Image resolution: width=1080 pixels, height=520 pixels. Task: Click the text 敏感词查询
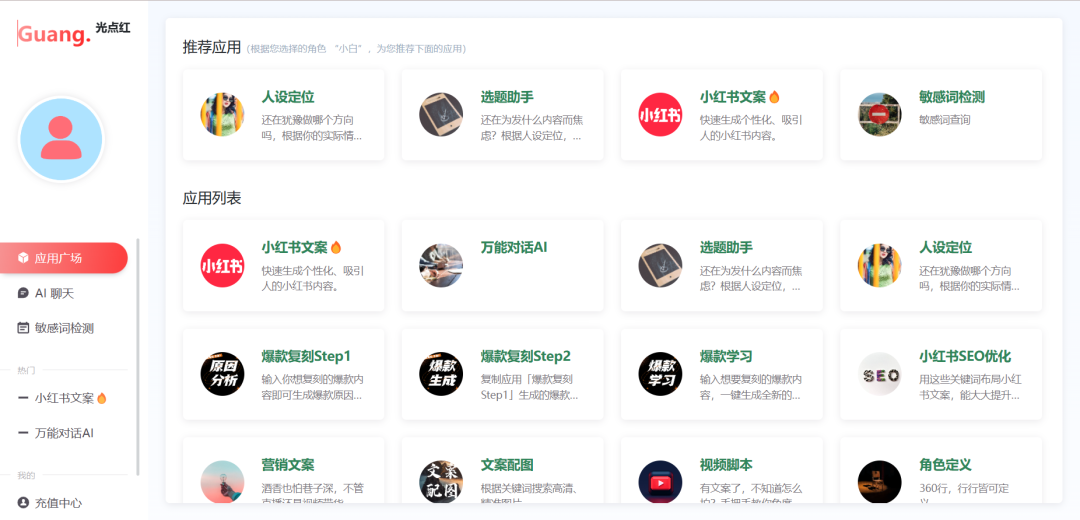click(945, 120)
